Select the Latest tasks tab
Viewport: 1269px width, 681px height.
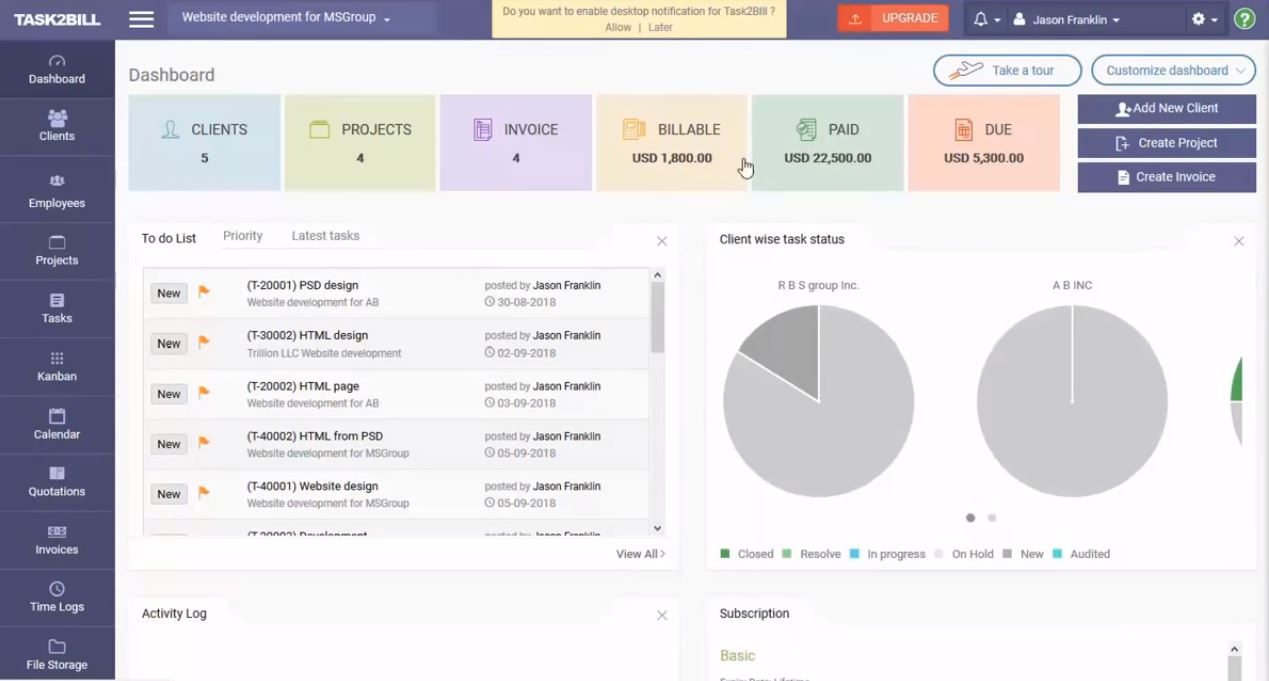tap(324, 235)
